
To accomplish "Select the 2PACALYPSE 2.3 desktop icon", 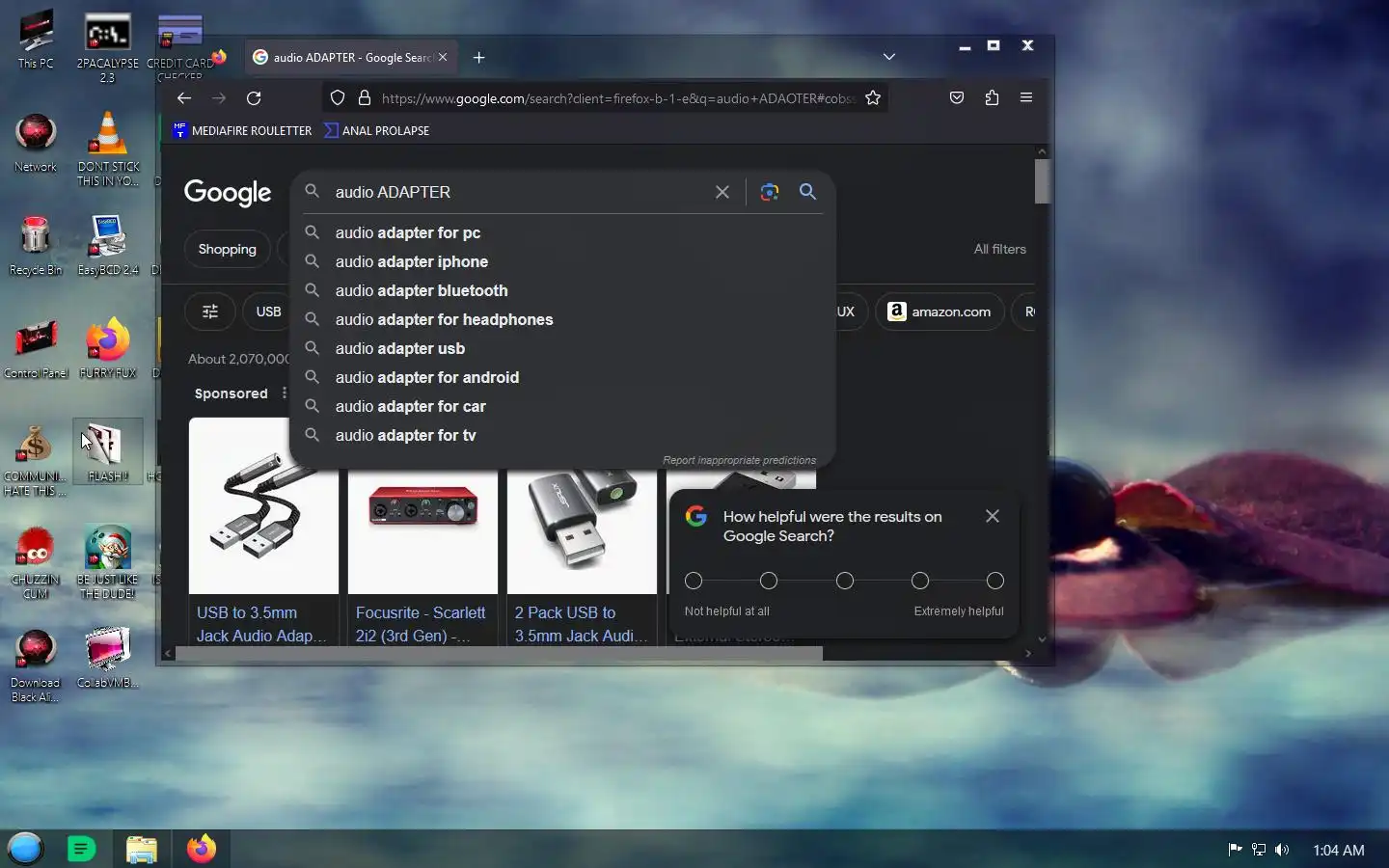I will (108, 47).
